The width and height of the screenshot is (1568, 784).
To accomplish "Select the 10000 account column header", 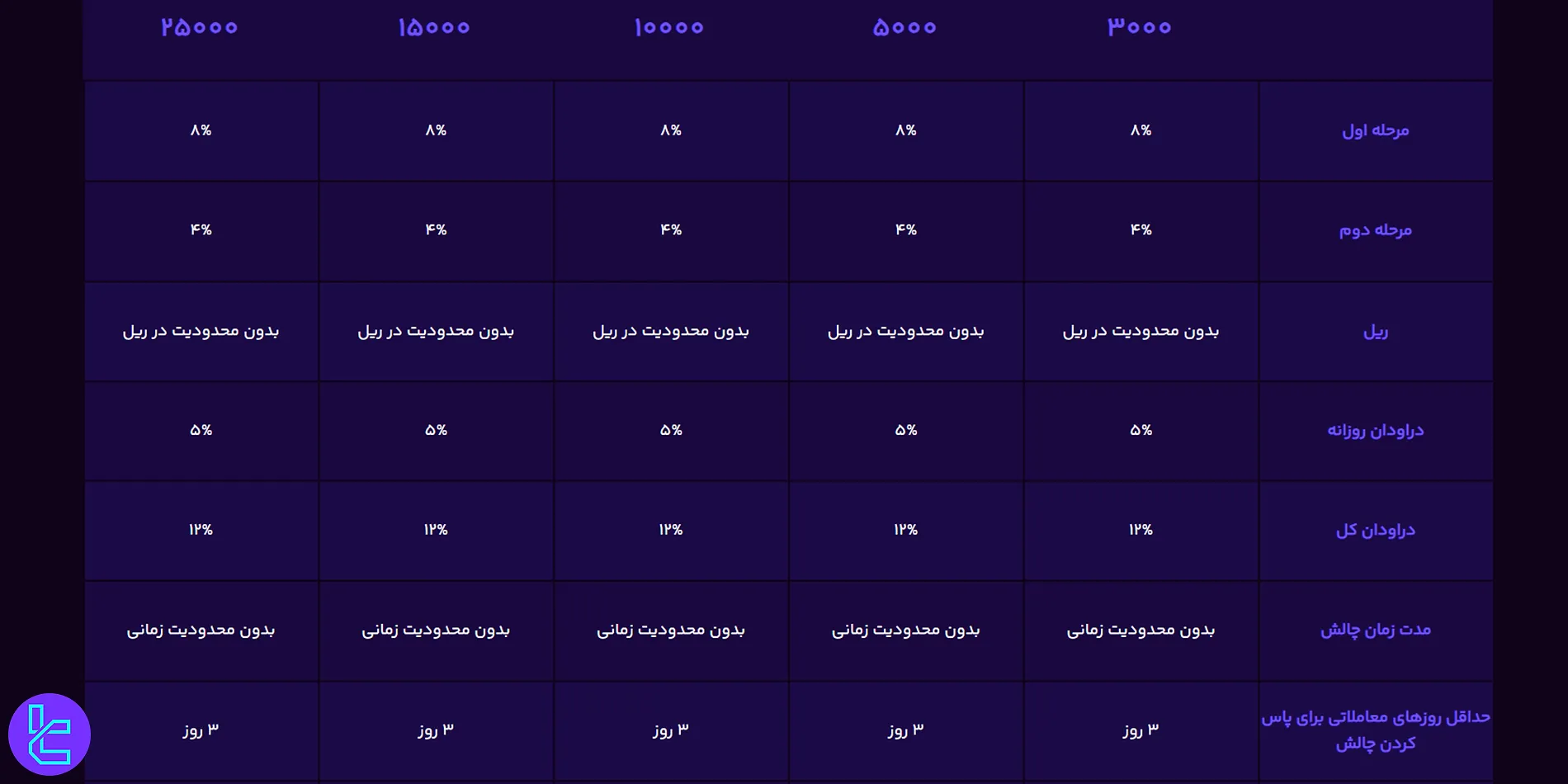I will [669, 28].
